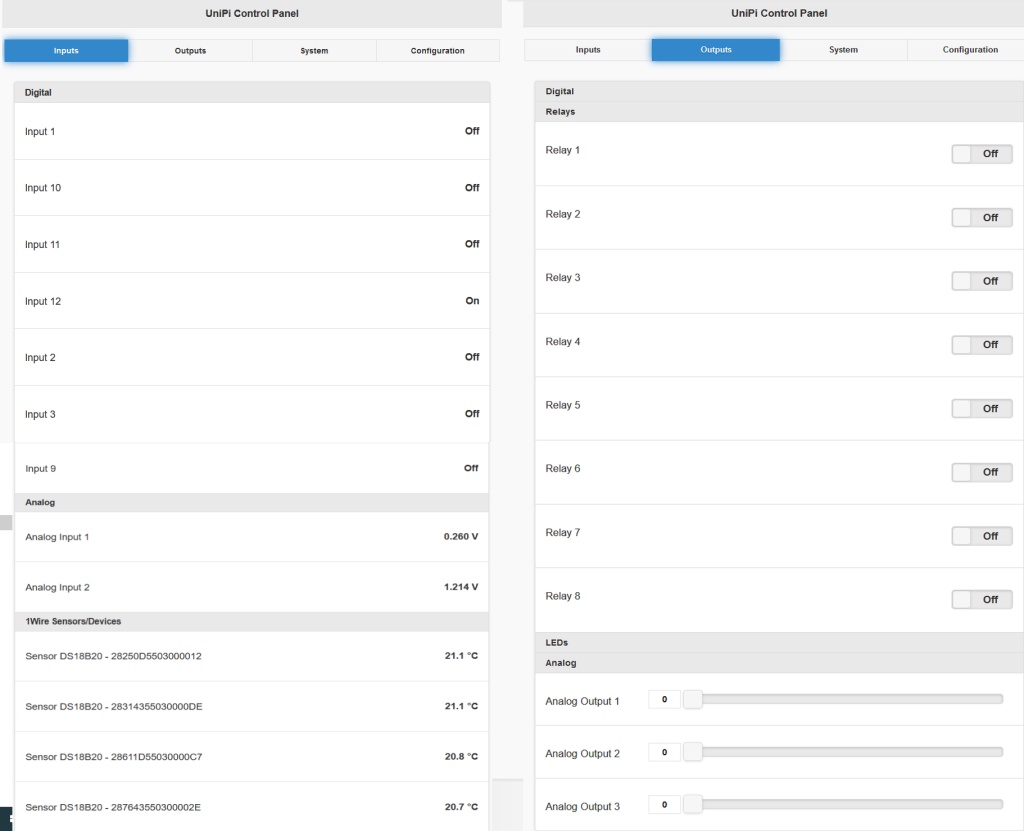Open System tab in right panel
The width and height of the screenshot is (1024, 831).
click(843, 50)
